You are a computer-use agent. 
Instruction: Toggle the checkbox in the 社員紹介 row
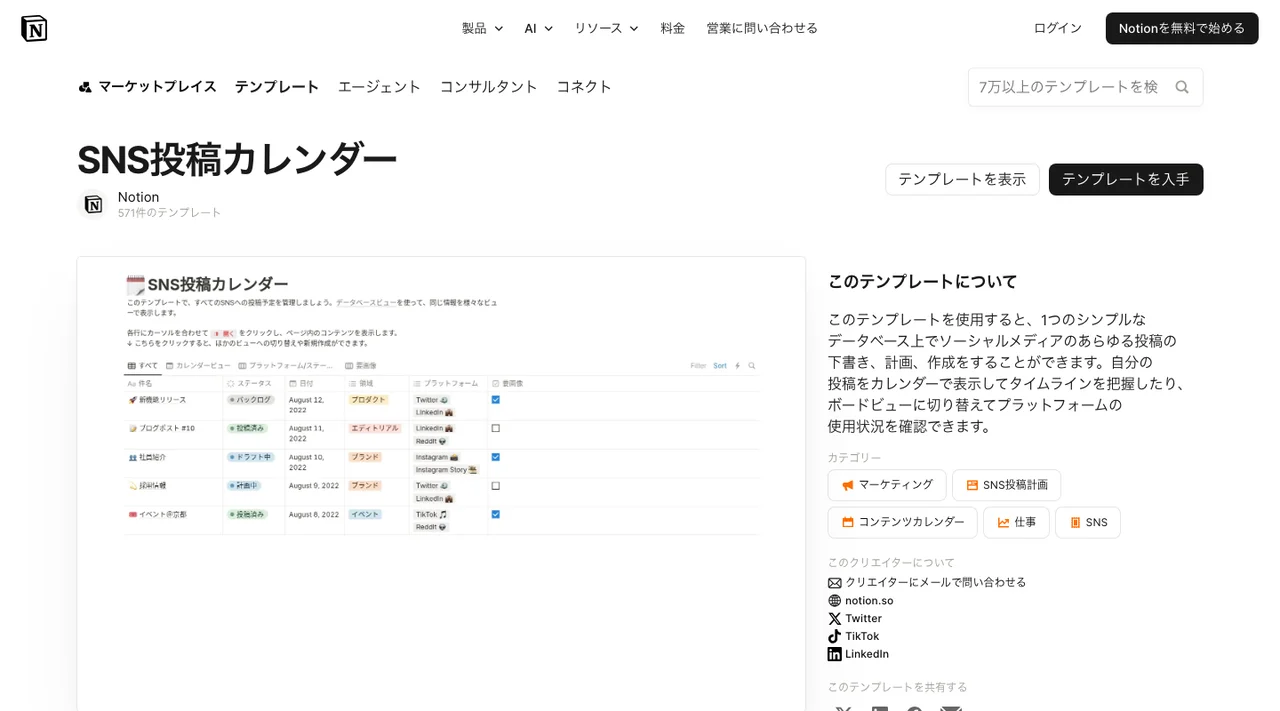495,457
